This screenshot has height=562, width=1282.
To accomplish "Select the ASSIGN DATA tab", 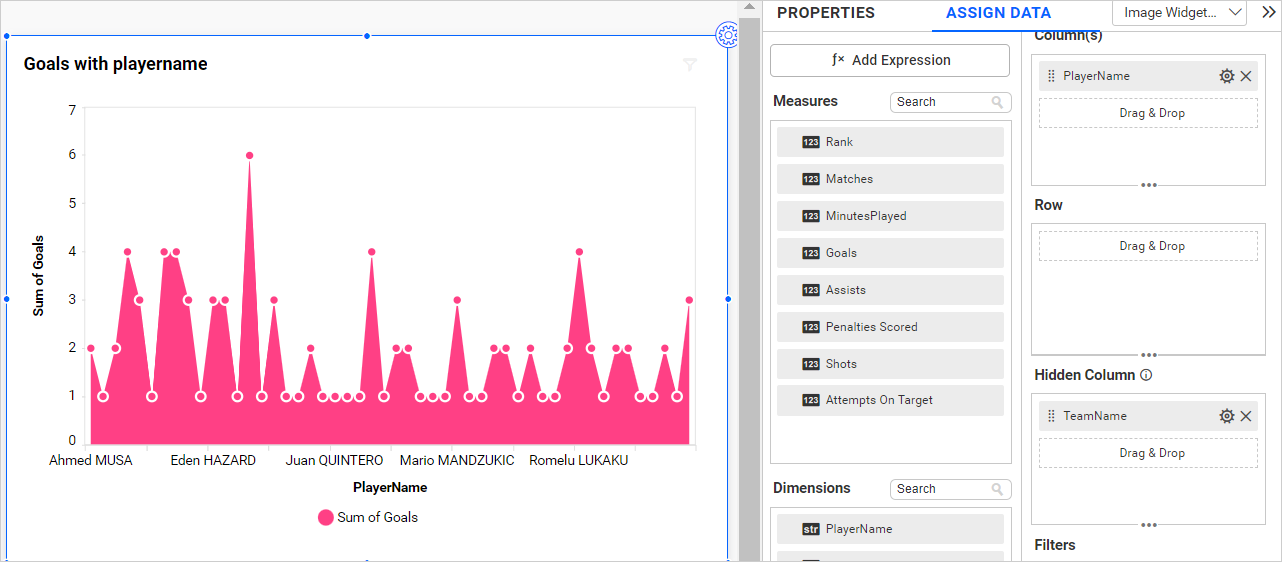I will pyautogui.click(x=998, y=13).
